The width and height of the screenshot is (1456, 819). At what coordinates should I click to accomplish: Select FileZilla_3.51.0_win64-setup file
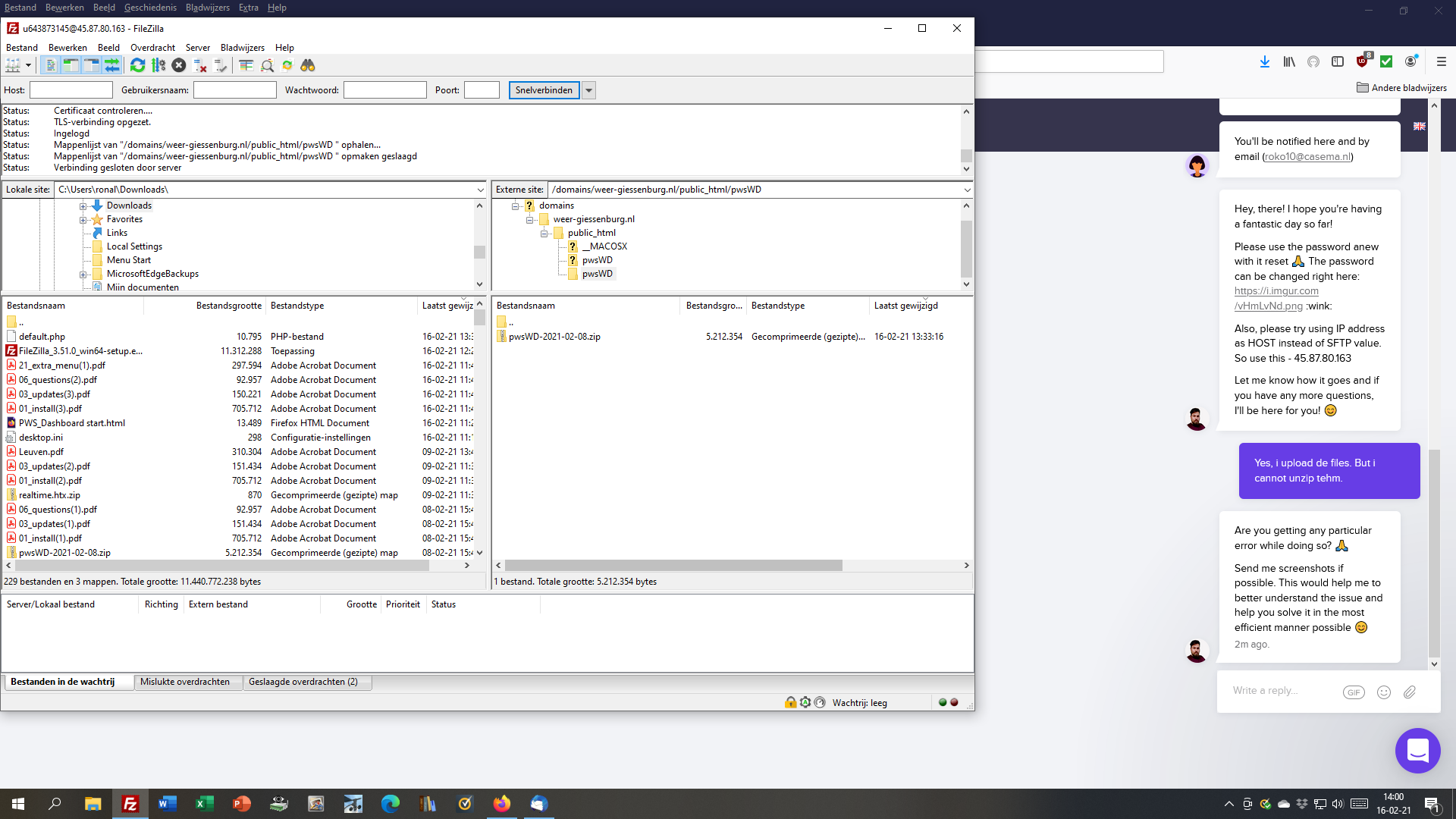point(80,351)
